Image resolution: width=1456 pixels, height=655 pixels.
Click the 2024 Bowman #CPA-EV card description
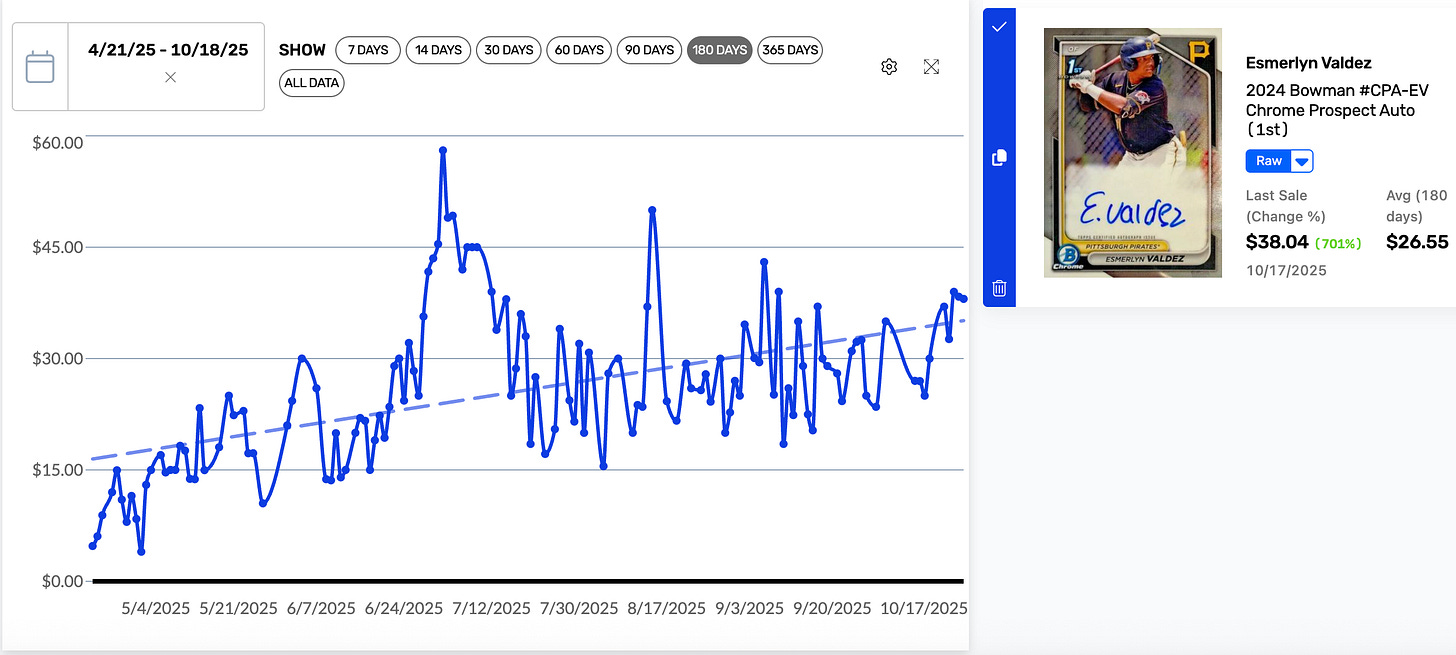click(1337, 110)
